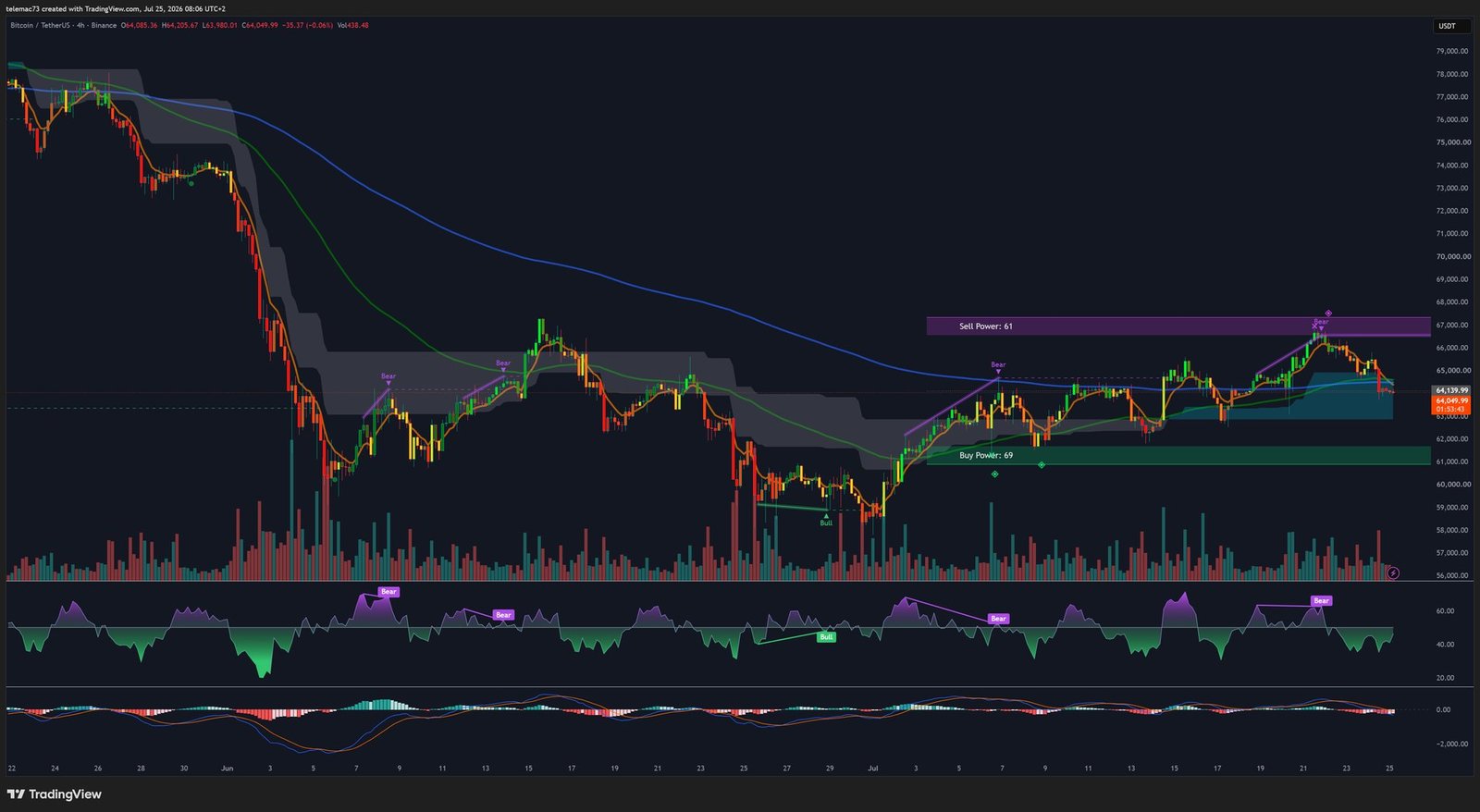Screen dimensions: 1480x812
Task: Click the low value L63,980.01
Action: coord(219,25)
